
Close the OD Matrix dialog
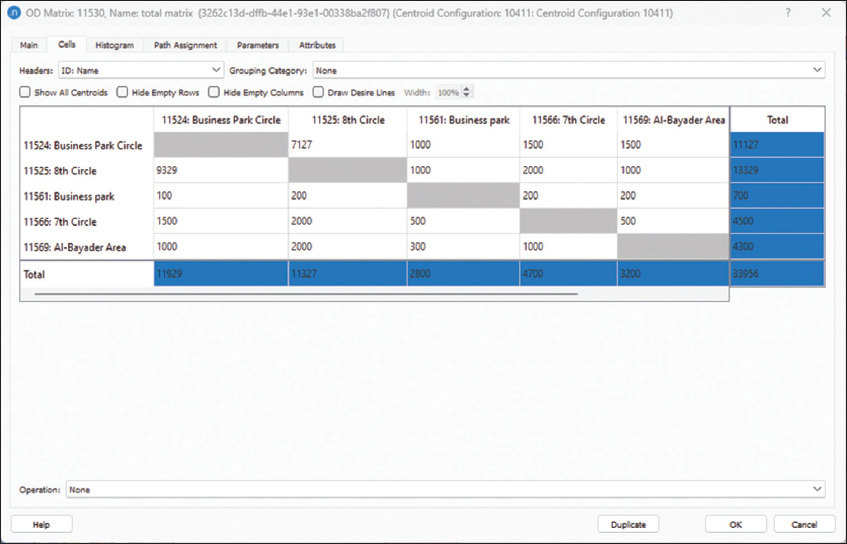[x=826, y=12]
